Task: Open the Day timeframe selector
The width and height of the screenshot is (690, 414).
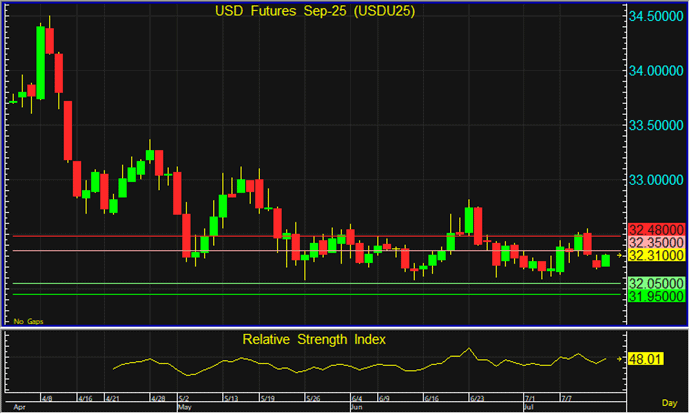Action: [673, 402]
